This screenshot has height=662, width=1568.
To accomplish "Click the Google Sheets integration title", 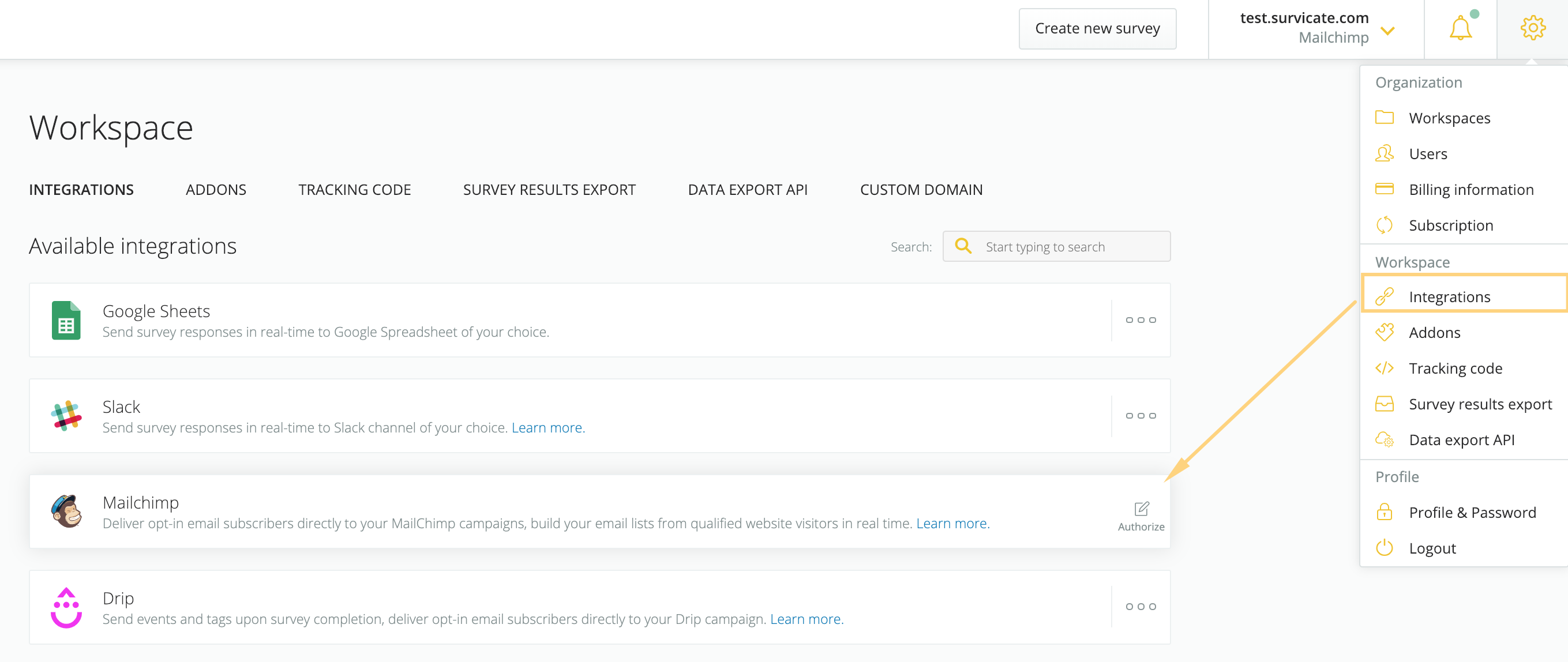I will point(156,311).
